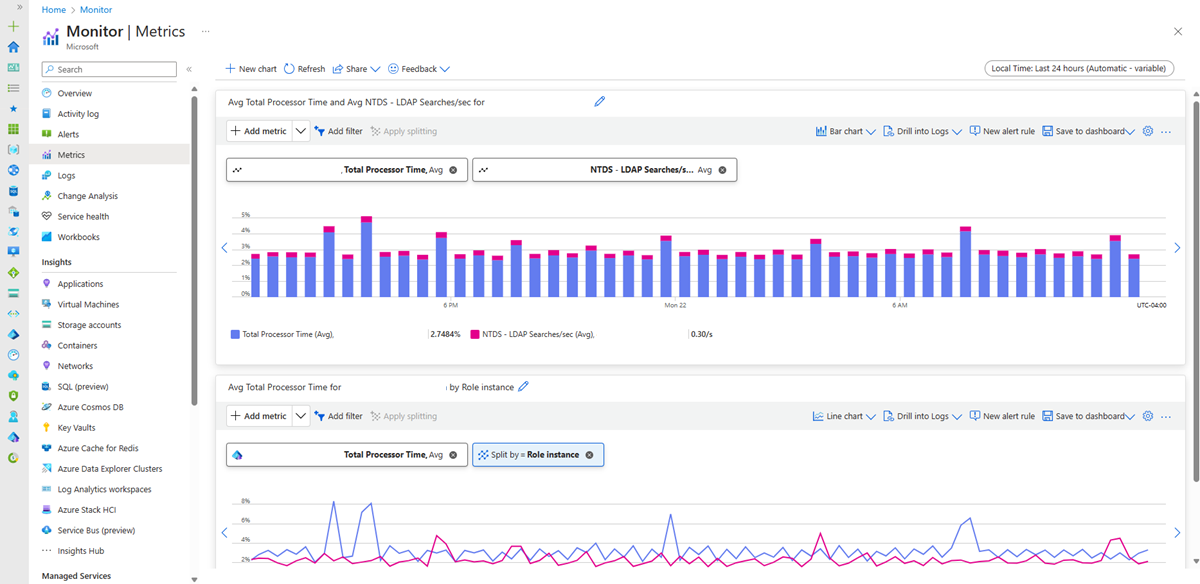Open Azure Cosmos DB insights

(x=90, y=407)
